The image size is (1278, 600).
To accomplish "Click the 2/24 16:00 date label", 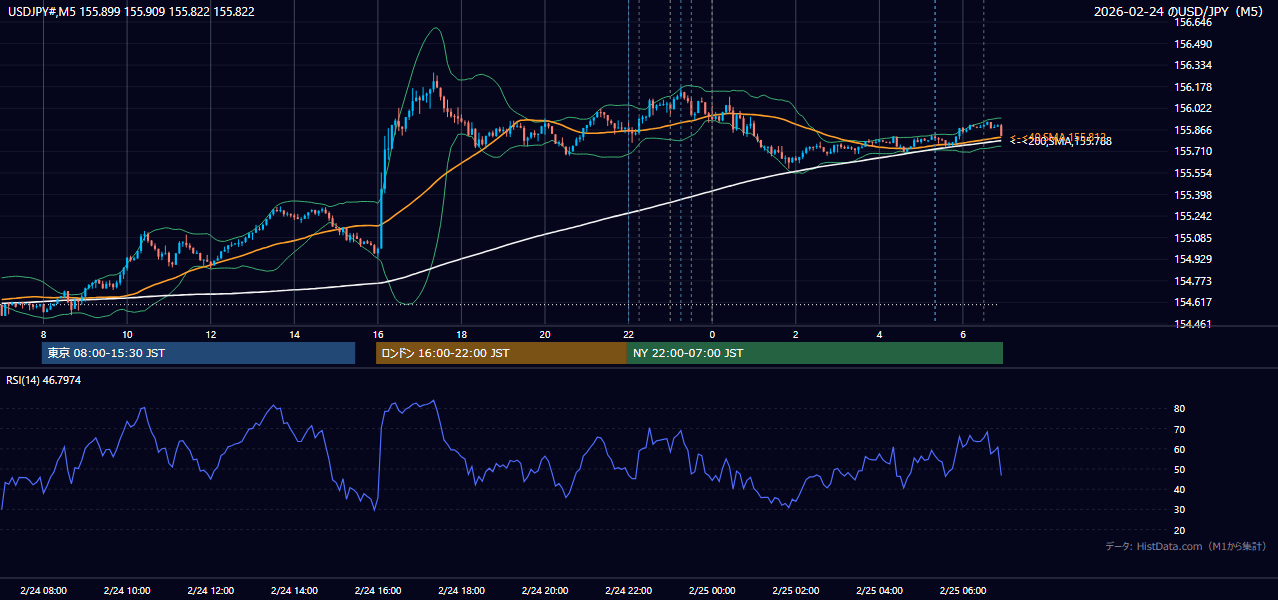I will pos(378,591).
